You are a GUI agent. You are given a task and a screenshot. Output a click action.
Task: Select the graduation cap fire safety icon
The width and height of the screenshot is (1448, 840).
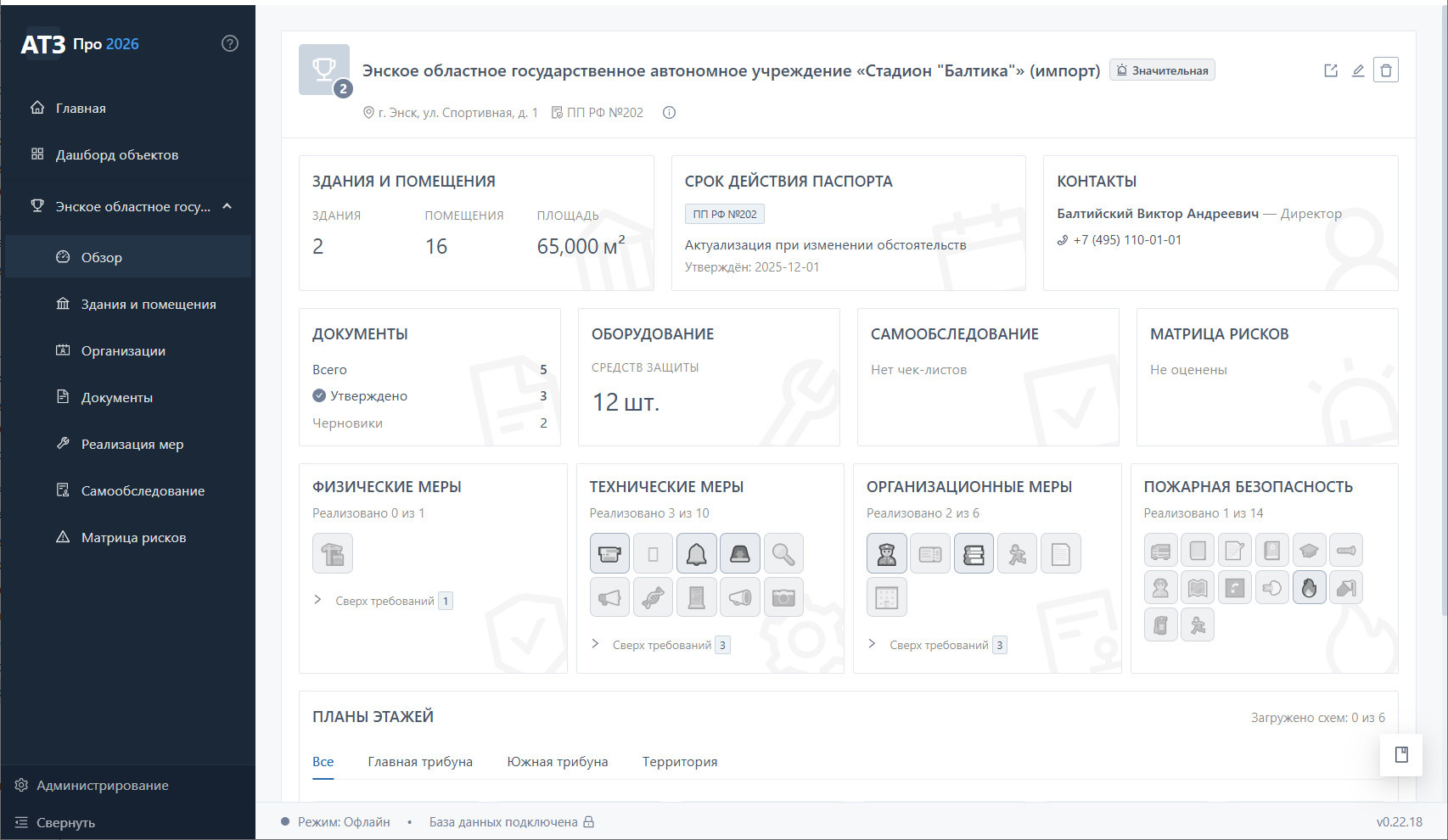(1309, 551)
